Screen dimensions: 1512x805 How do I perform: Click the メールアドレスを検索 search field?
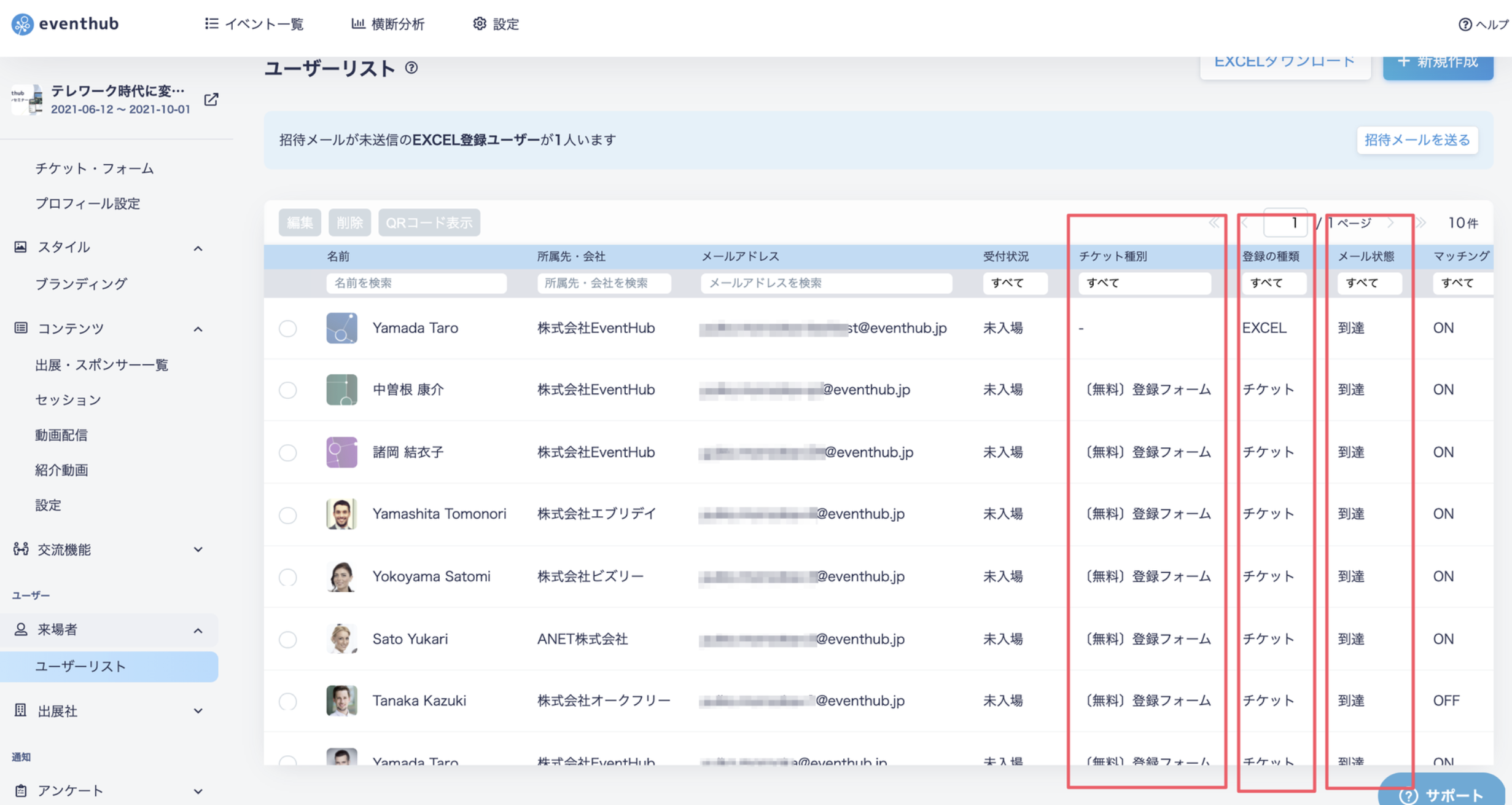[826, 283]
